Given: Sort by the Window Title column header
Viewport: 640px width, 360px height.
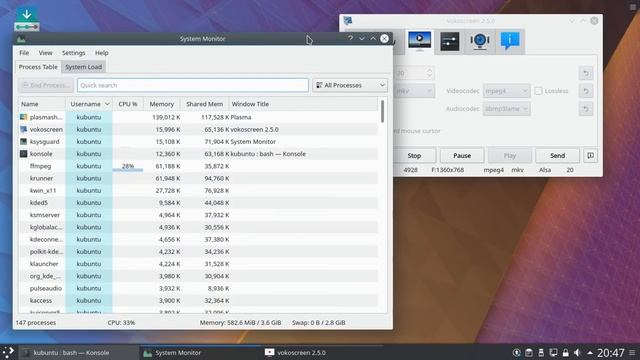Looking at the screenshot, I should click(x=303, y=104).
